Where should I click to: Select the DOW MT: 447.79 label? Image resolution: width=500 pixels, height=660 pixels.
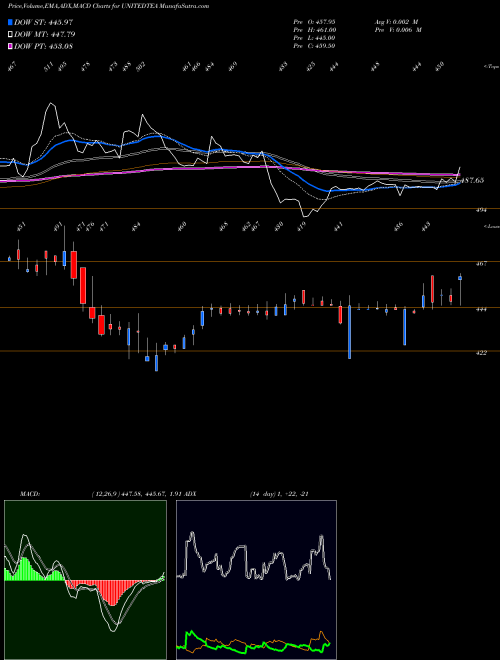pos(45,34)
